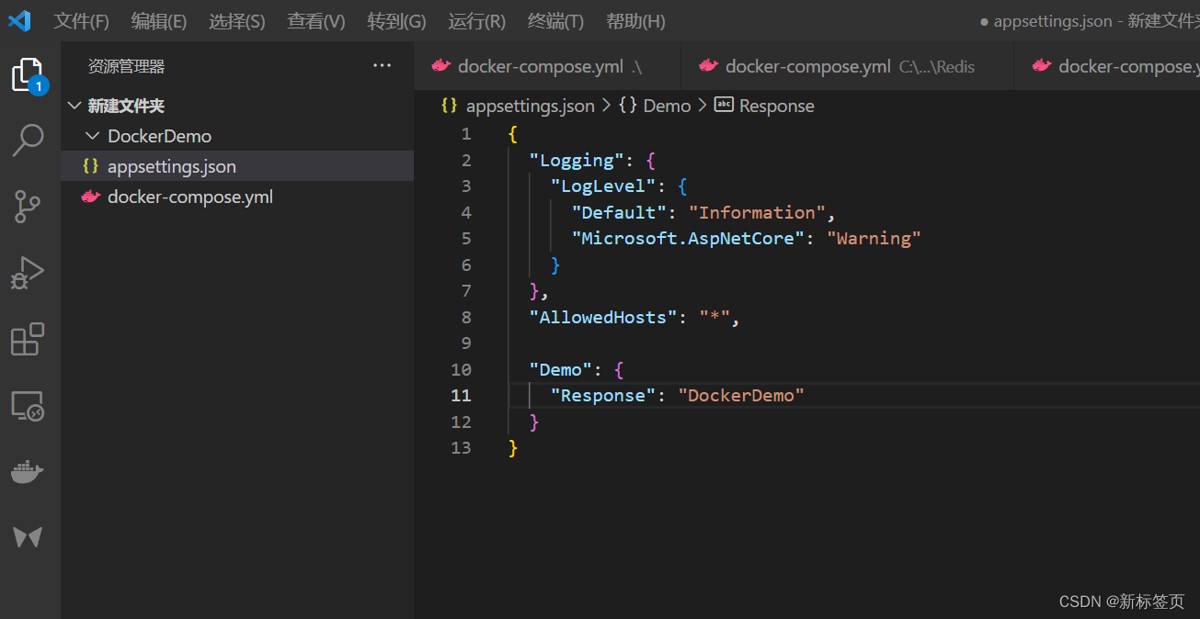
Task: Open the Explorer view in activity bar
Action: pyautogui.click(x=28, y=75)
